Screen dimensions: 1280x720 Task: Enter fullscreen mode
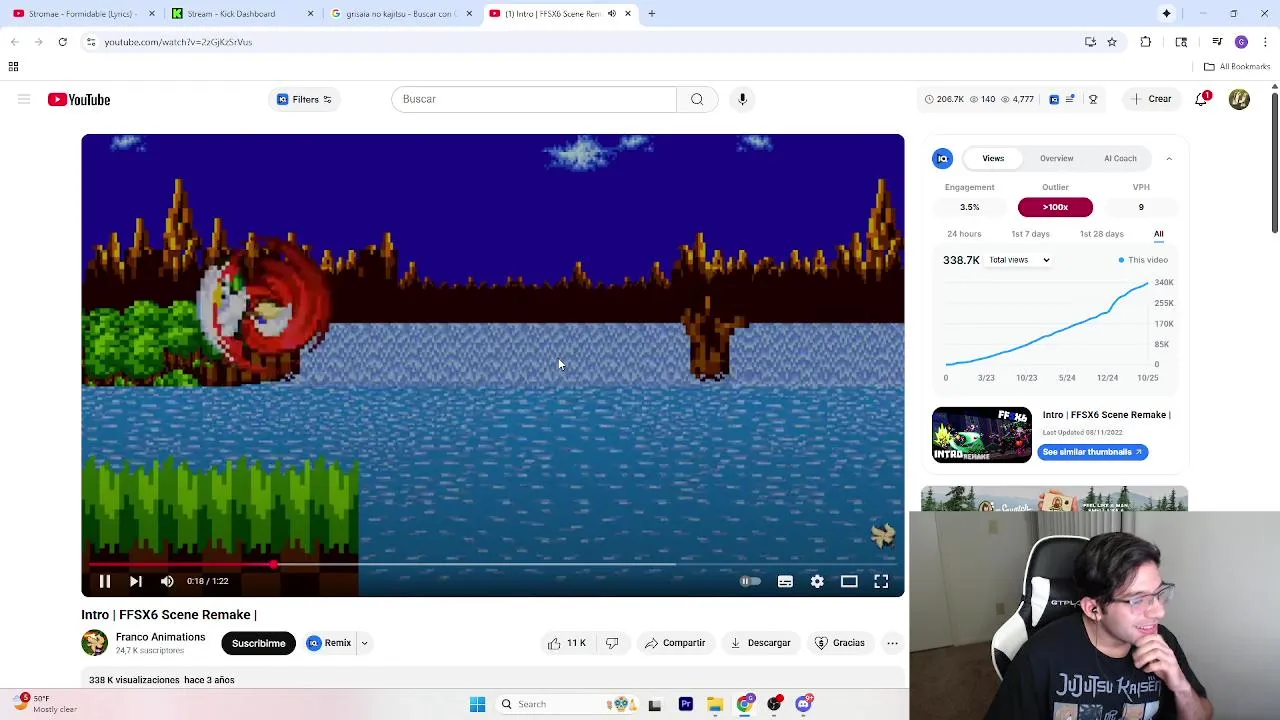(881, 581)
